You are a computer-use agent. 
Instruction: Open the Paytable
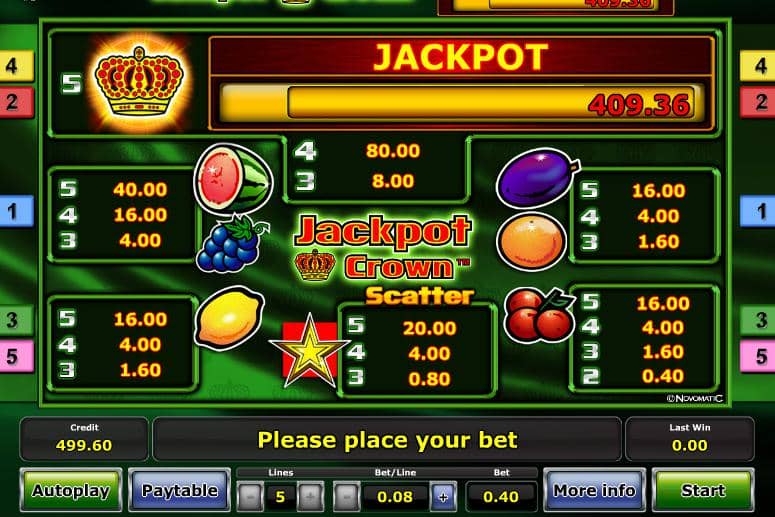point(179,490)
